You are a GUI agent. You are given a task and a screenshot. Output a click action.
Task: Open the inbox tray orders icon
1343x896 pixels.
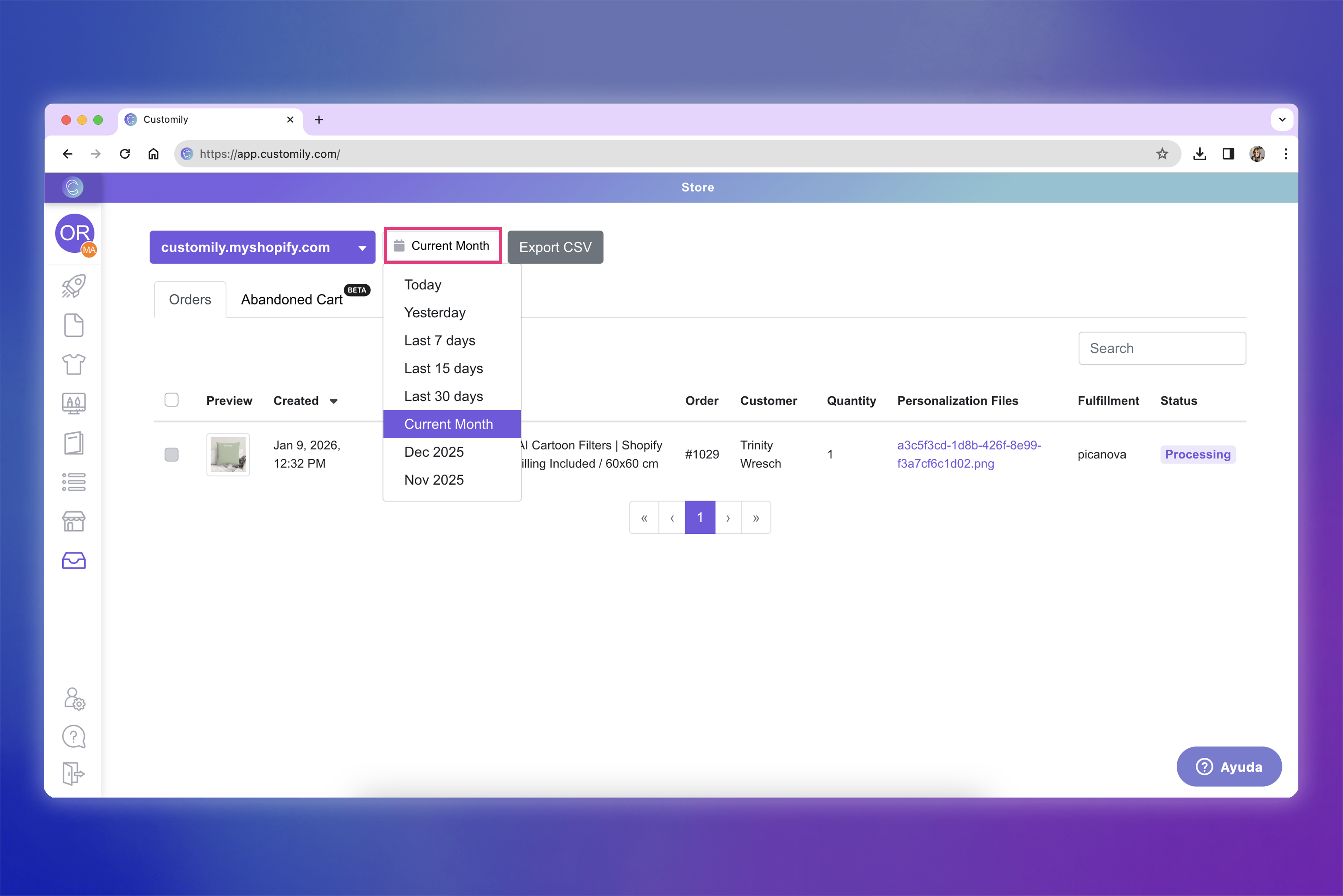[74, 560]
